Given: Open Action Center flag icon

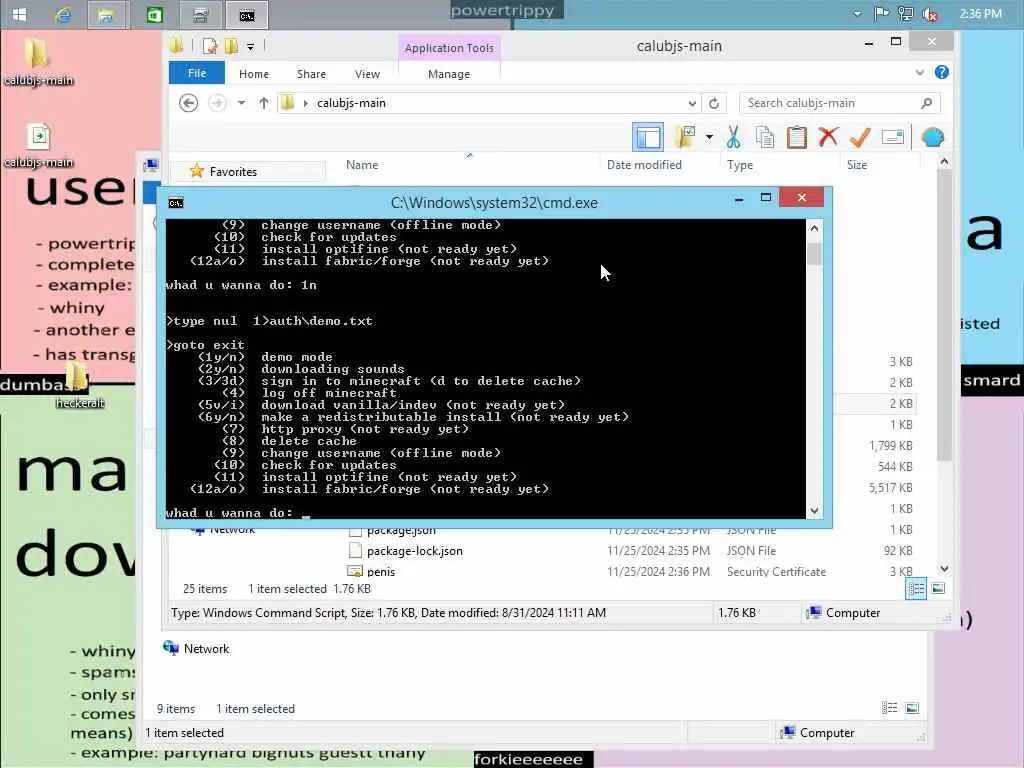Looking at the screenshot, I should (x=882, y=14).
